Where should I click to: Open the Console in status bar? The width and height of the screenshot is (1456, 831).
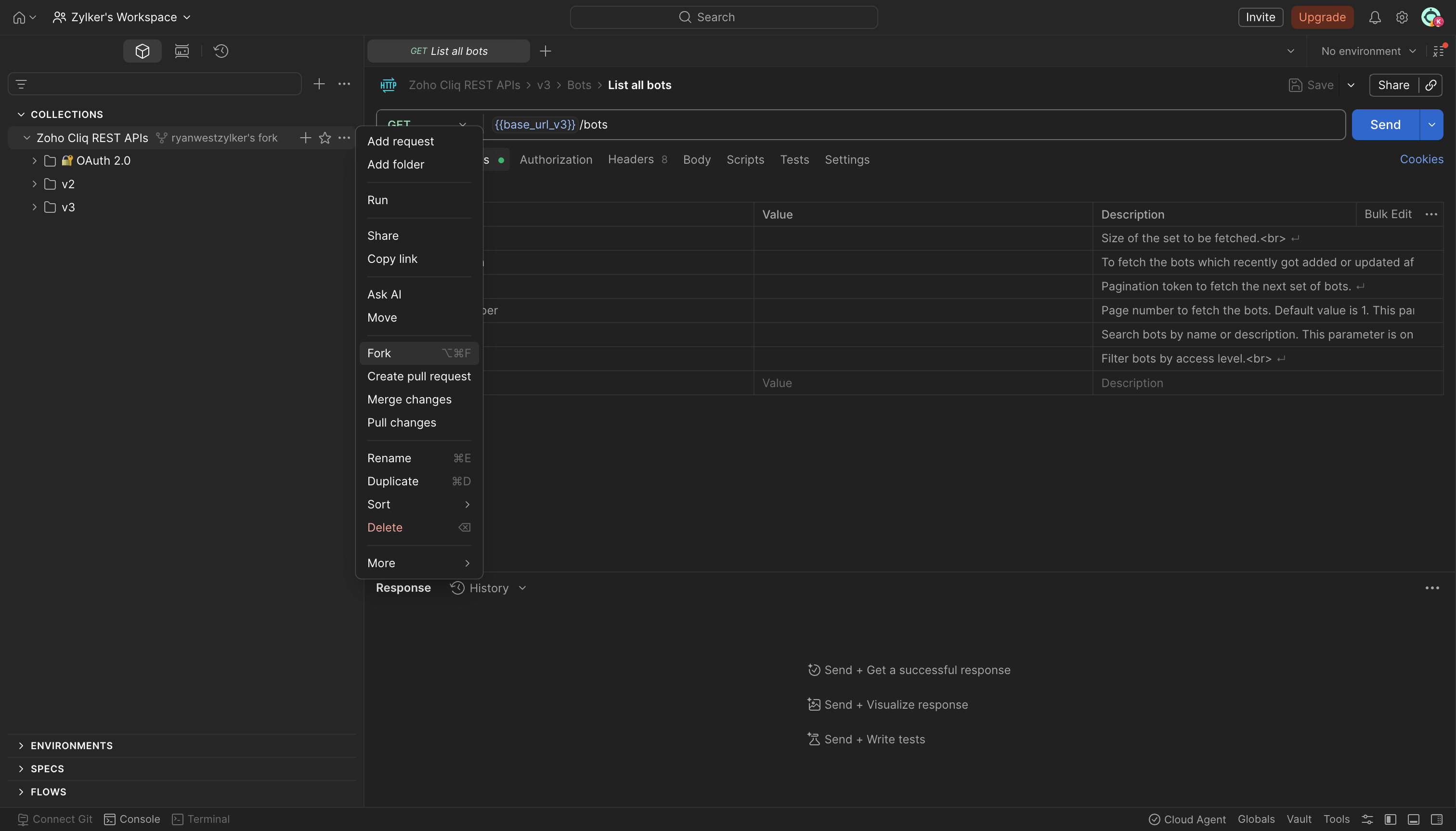click(132, 819)
